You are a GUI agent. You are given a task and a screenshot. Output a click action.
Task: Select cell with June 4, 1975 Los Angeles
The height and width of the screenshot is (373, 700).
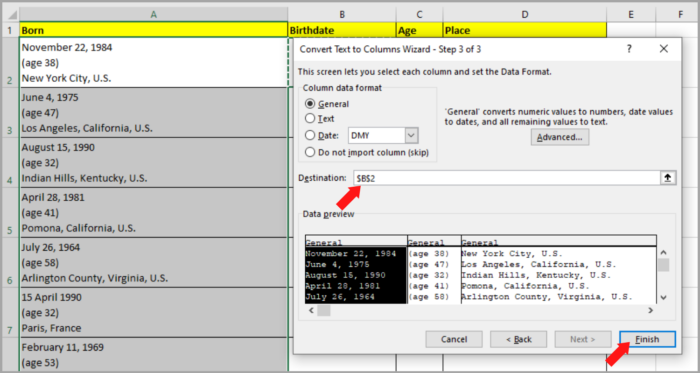point(153,112)
